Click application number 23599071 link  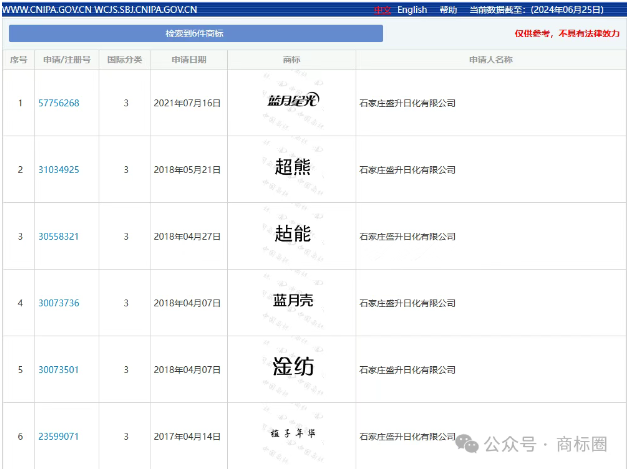click(59, 436)
